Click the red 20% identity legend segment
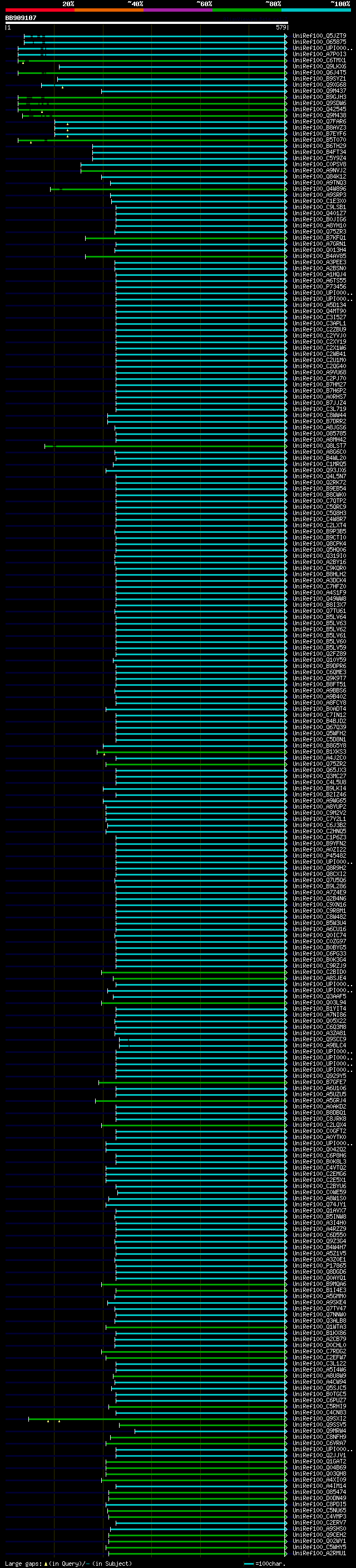 39,10
